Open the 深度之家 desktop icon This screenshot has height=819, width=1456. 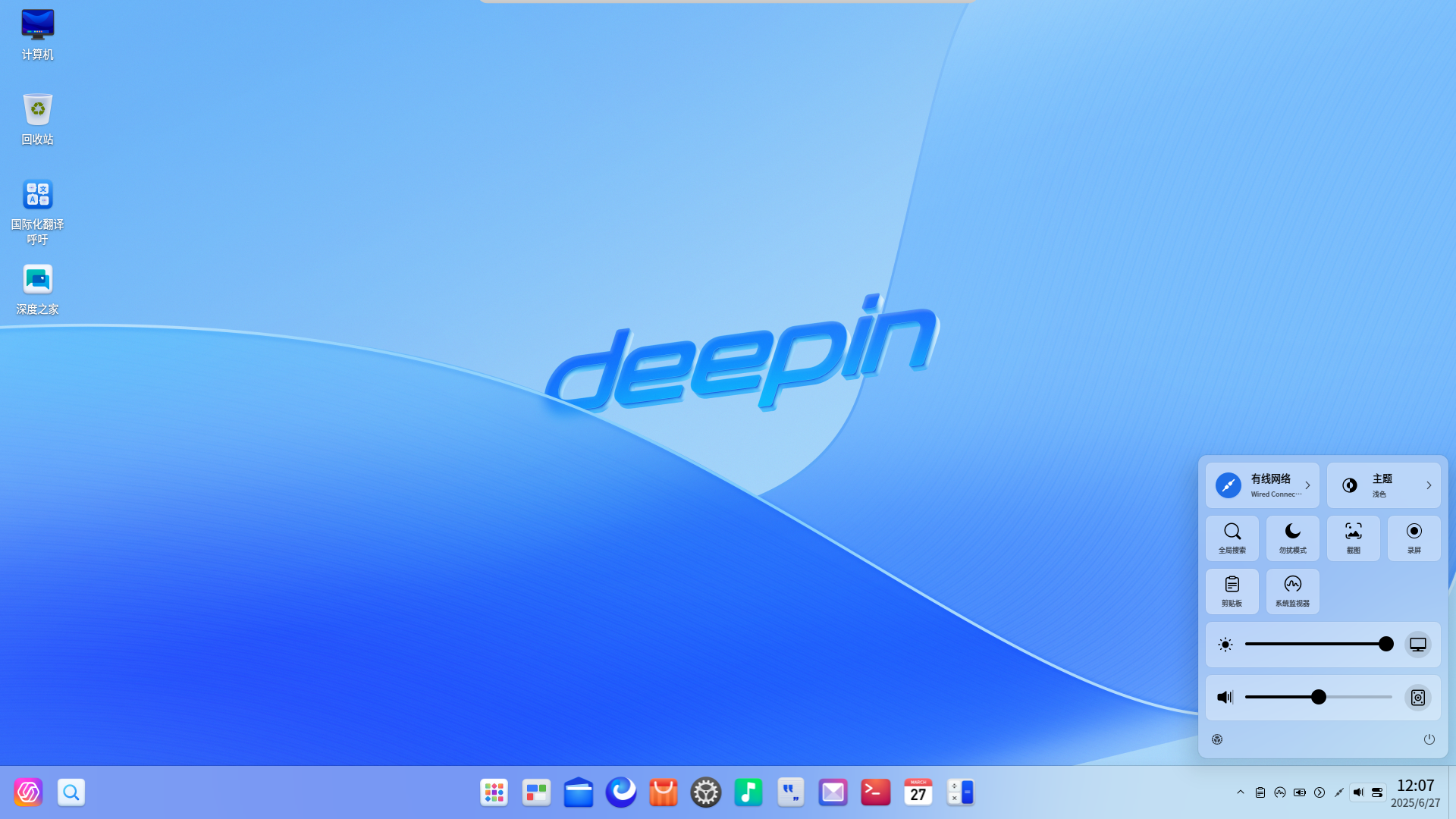[37, 289]
